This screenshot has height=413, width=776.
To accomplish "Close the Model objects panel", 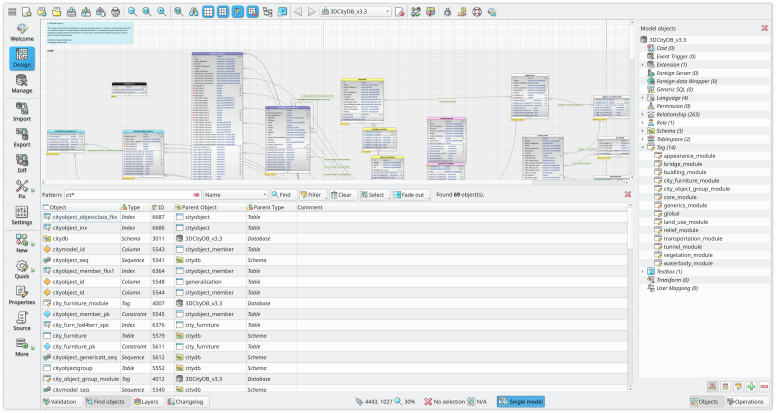I will coord(764,28).
